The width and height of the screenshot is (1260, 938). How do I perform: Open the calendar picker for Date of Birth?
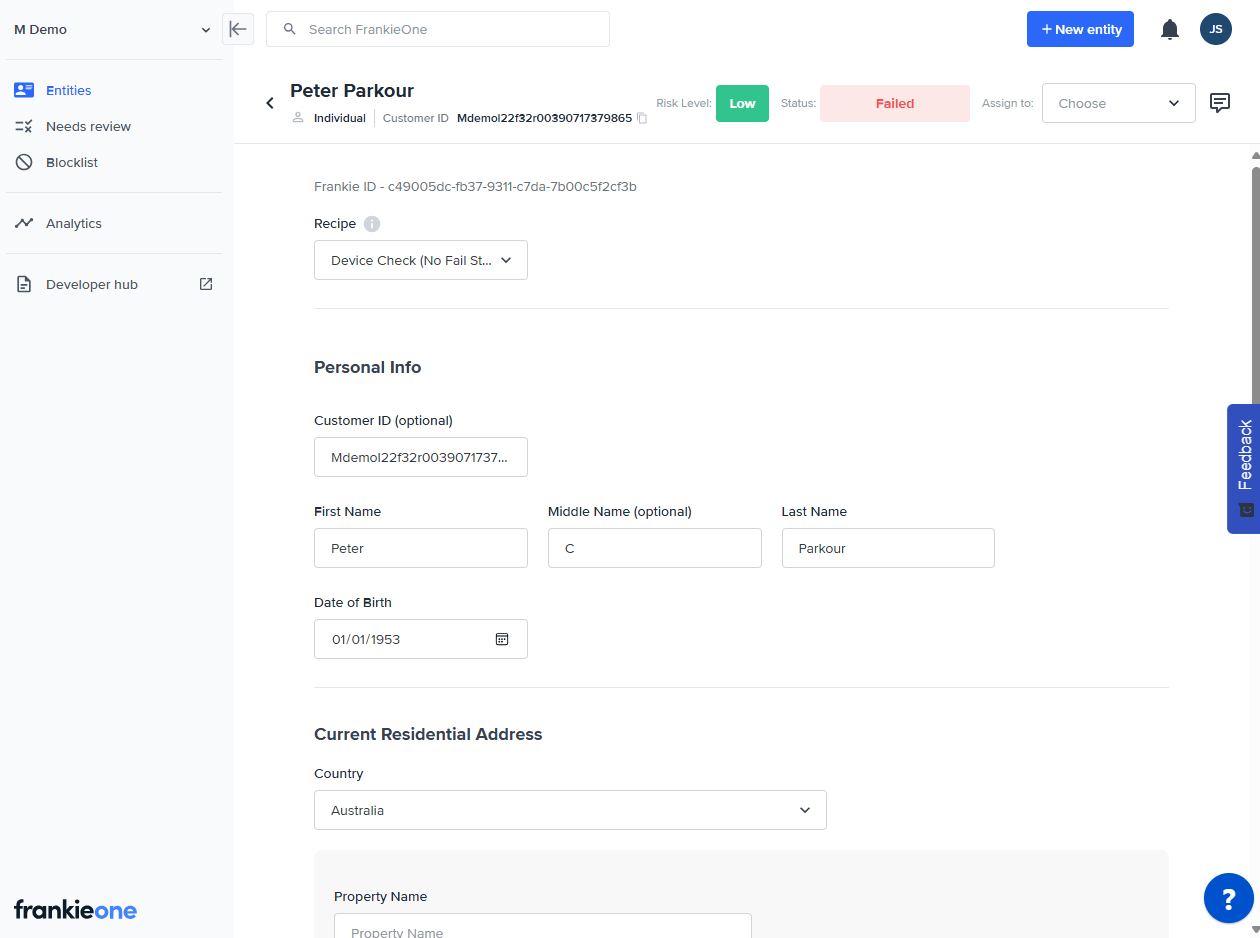[x=501, y=638]
